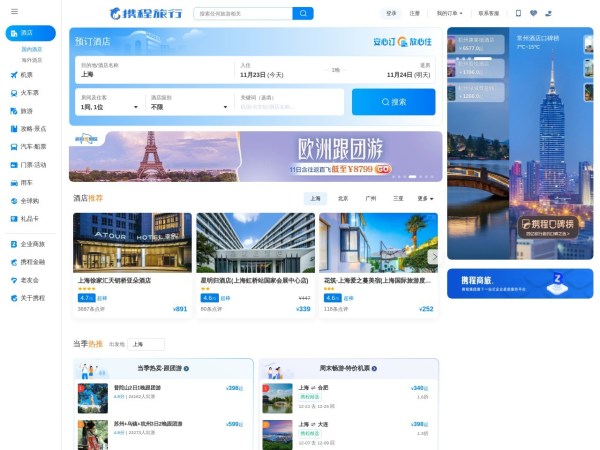Viewport: 600px width, 450px height.
Task: Open 礼品卡 gift card in sidebar
Action: point(29,218)
